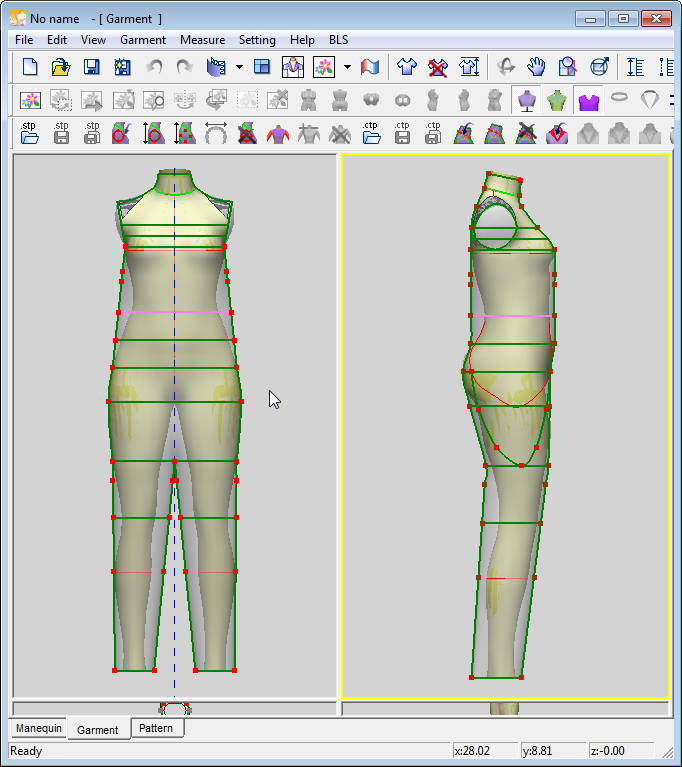
Task: Switch to the Pattern tab
Action: click(x=156, y=728)
